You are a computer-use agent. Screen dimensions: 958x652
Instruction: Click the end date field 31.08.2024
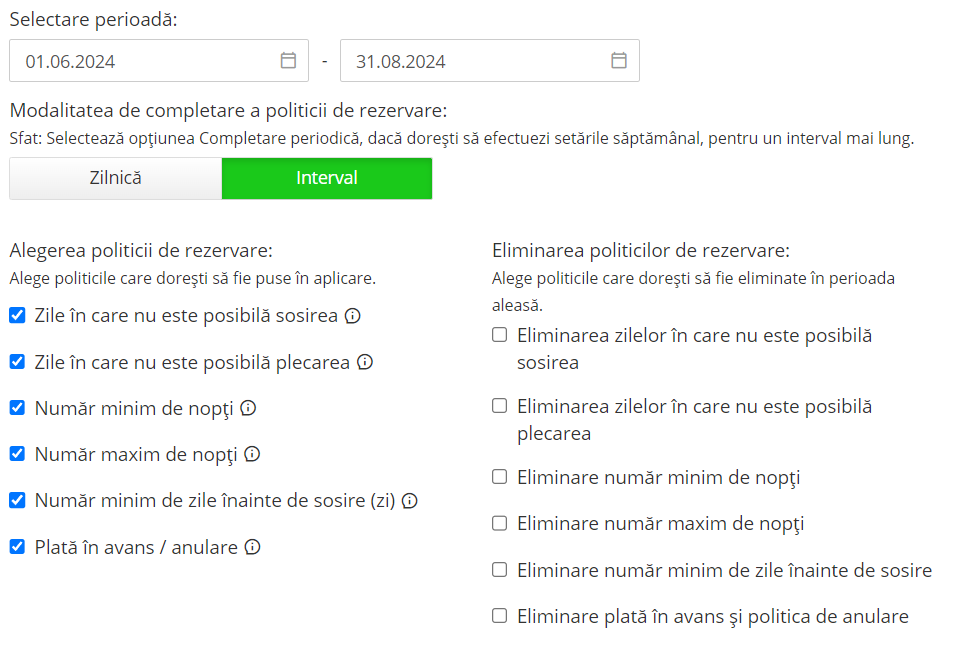pos(470,61)
